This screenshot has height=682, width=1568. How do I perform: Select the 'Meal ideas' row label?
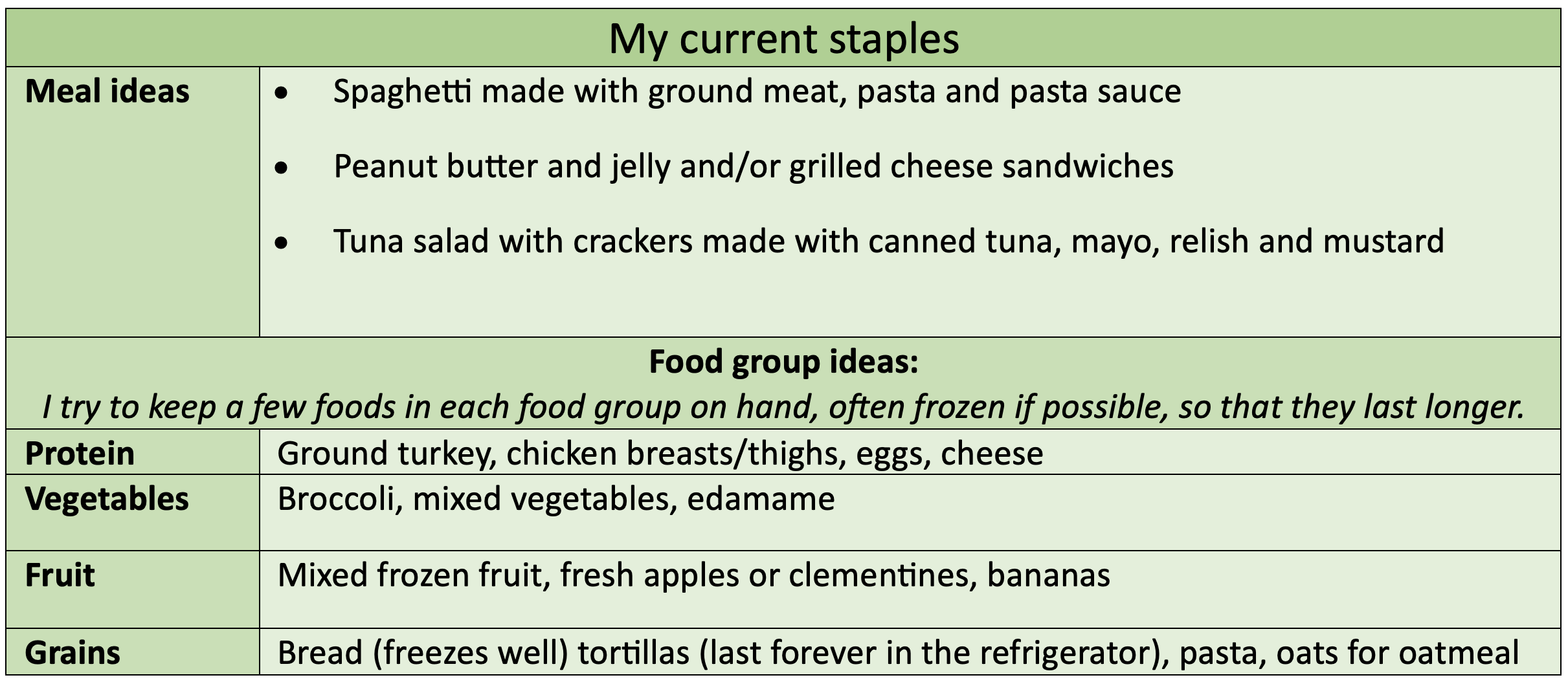click(x=107, y=91)
